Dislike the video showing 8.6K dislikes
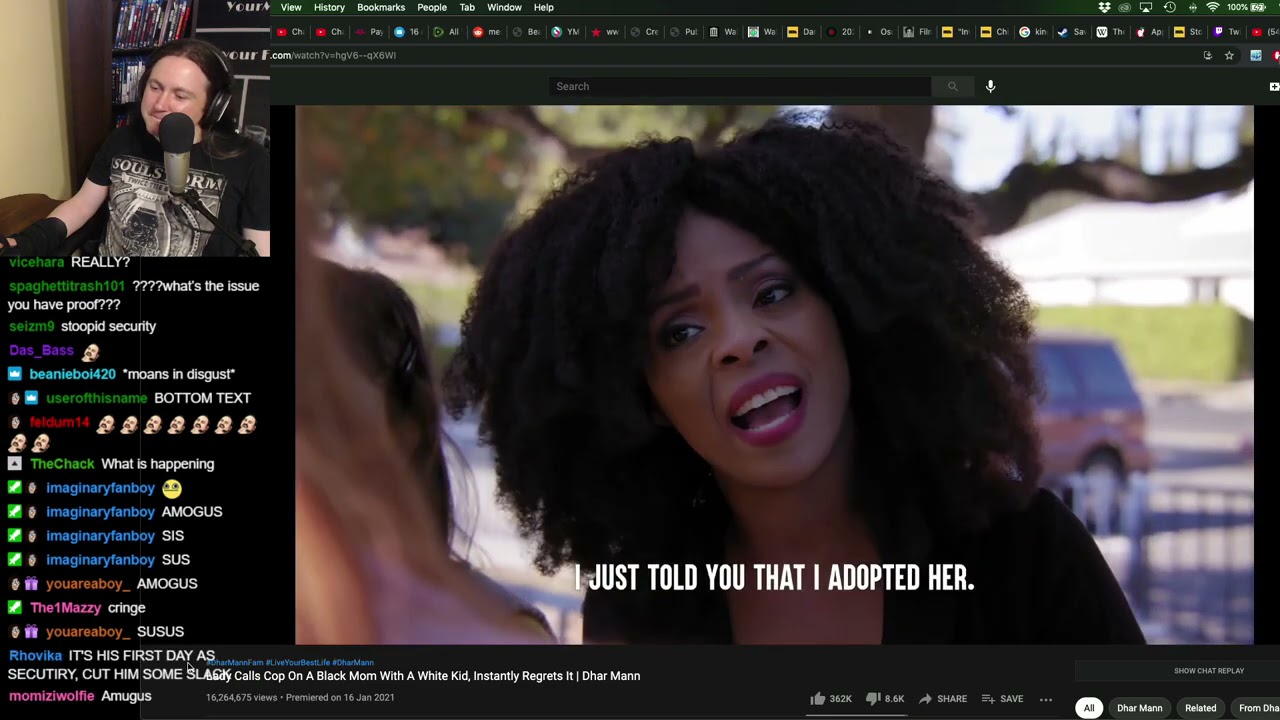The image size is (1280, 720). [884, 699]
